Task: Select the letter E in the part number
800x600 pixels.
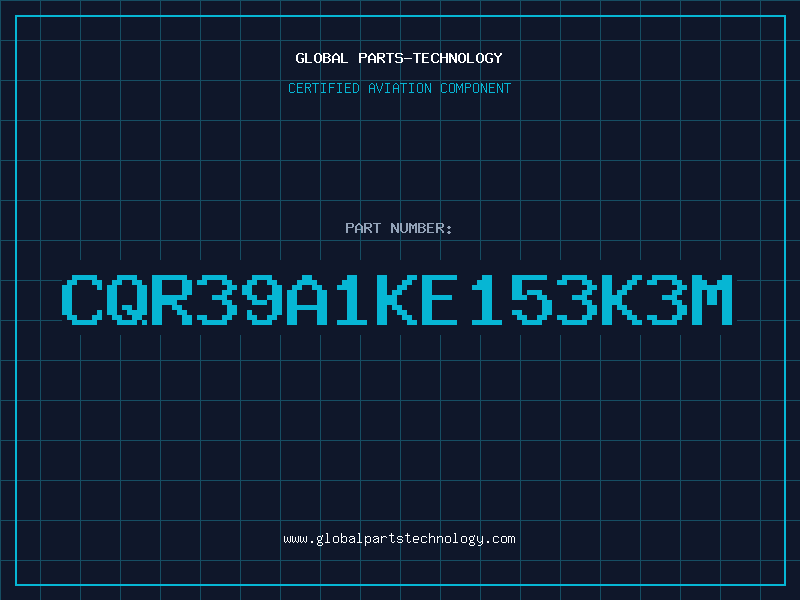Action: (437, 299)
